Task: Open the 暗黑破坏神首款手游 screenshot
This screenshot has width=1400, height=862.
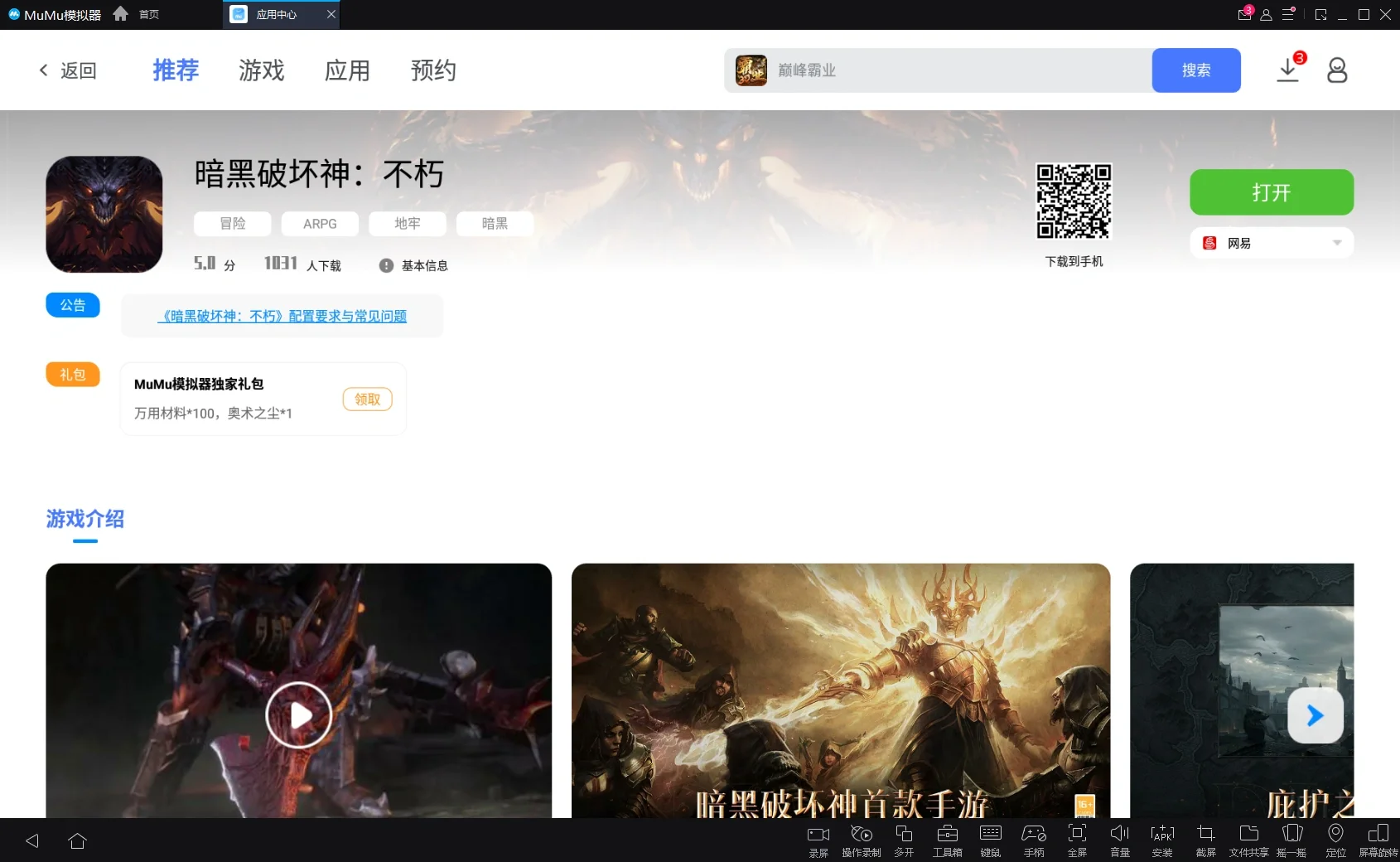Action: [841, 690]
